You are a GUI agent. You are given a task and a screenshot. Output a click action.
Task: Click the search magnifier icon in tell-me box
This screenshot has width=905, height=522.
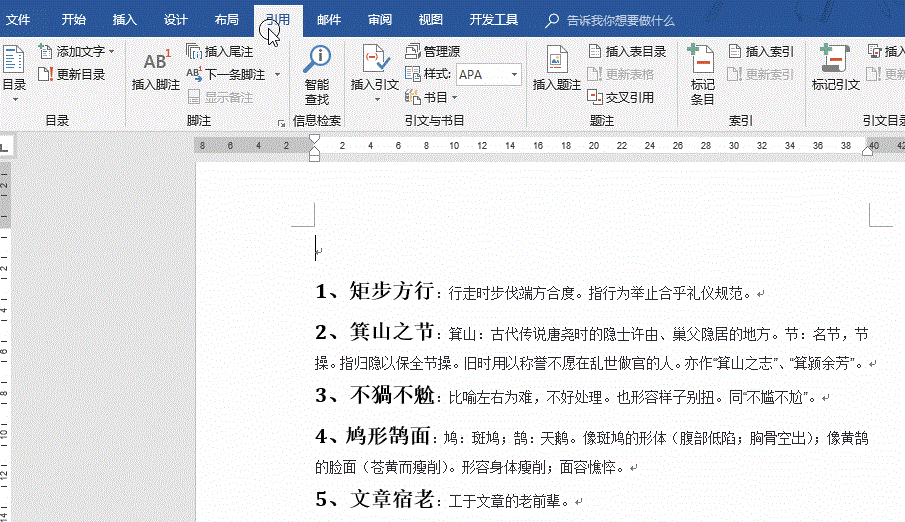pos(552,21)
